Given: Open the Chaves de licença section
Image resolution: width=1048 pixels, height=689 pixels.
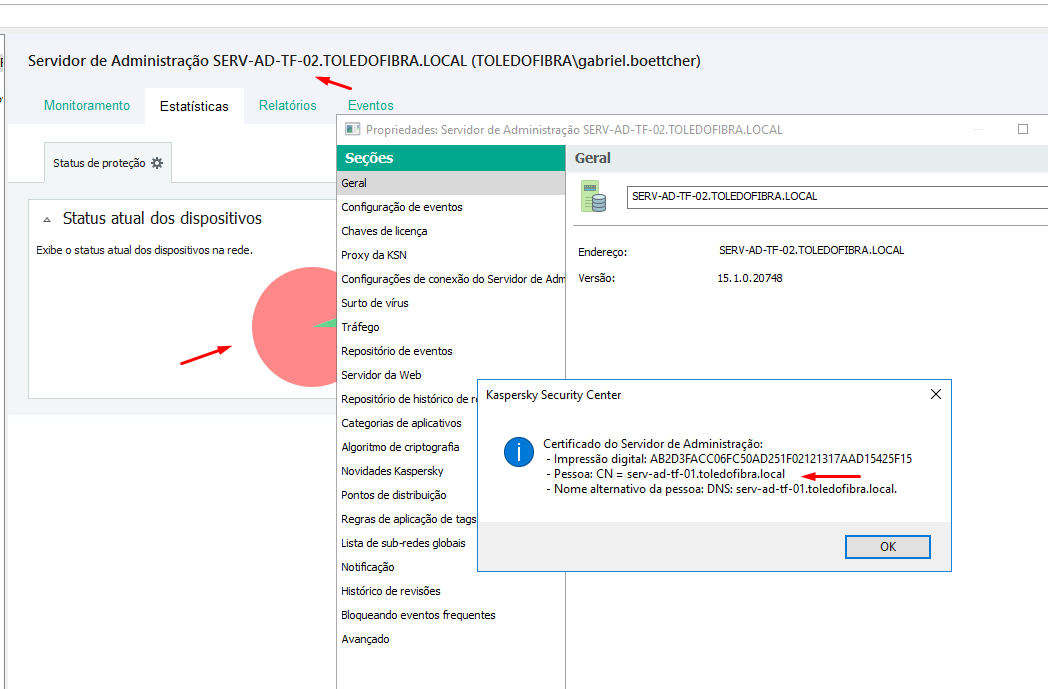Looking at the screenshot, I should coord(451,231).
